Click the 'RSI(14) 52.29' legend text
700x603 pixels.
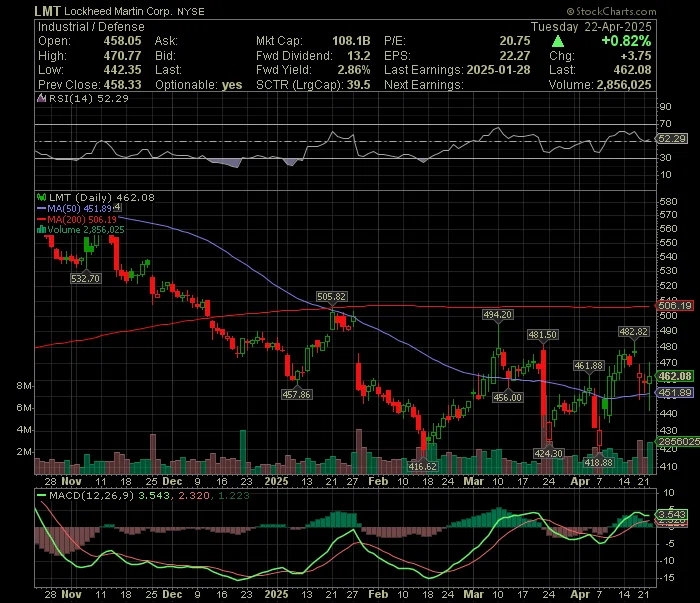pos(88,98)
